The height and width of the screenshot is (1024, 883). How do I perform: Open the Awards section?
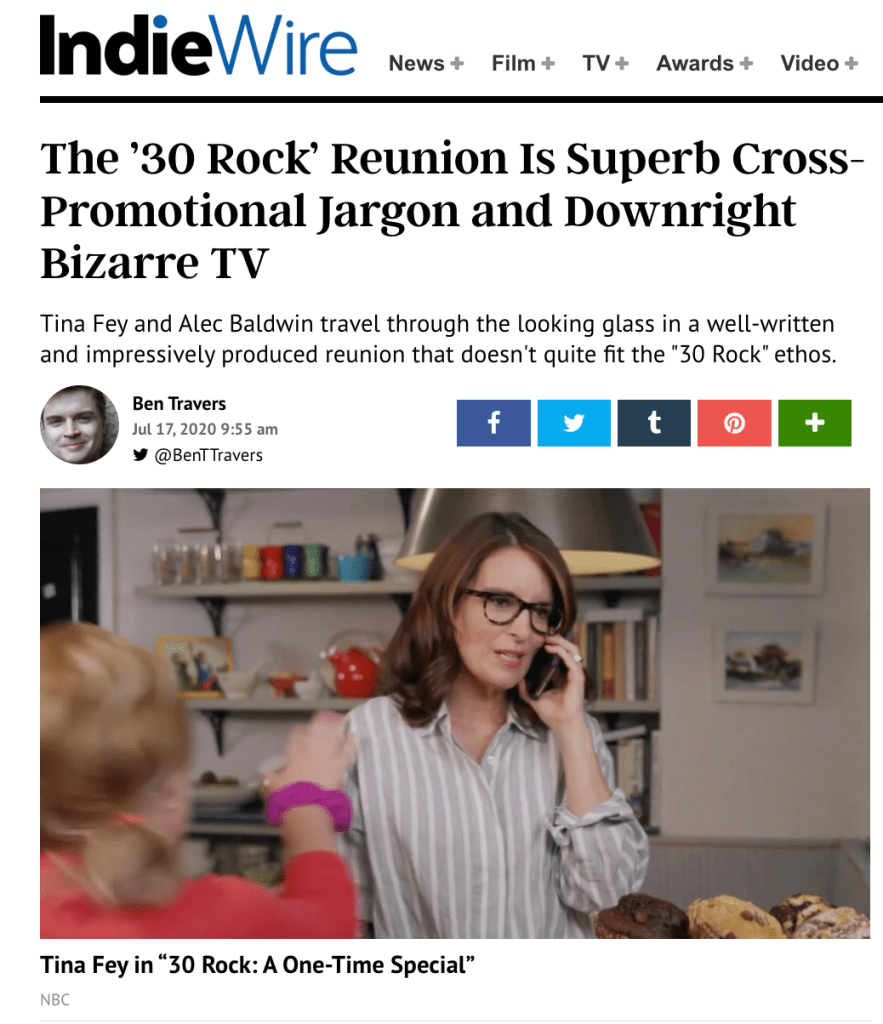[x=695, y=63]
